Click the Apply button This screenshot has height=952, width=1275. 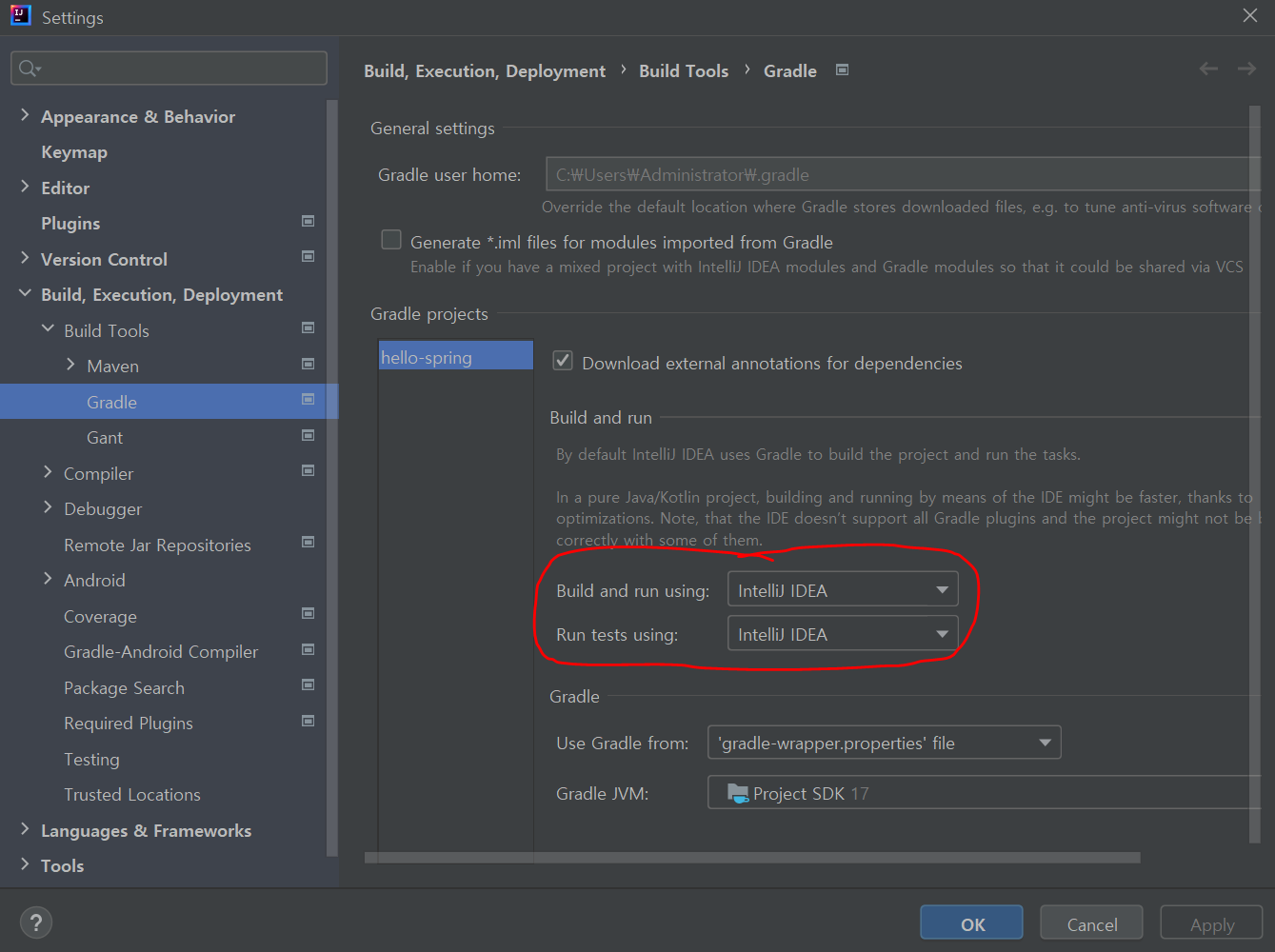(1211, 923)
